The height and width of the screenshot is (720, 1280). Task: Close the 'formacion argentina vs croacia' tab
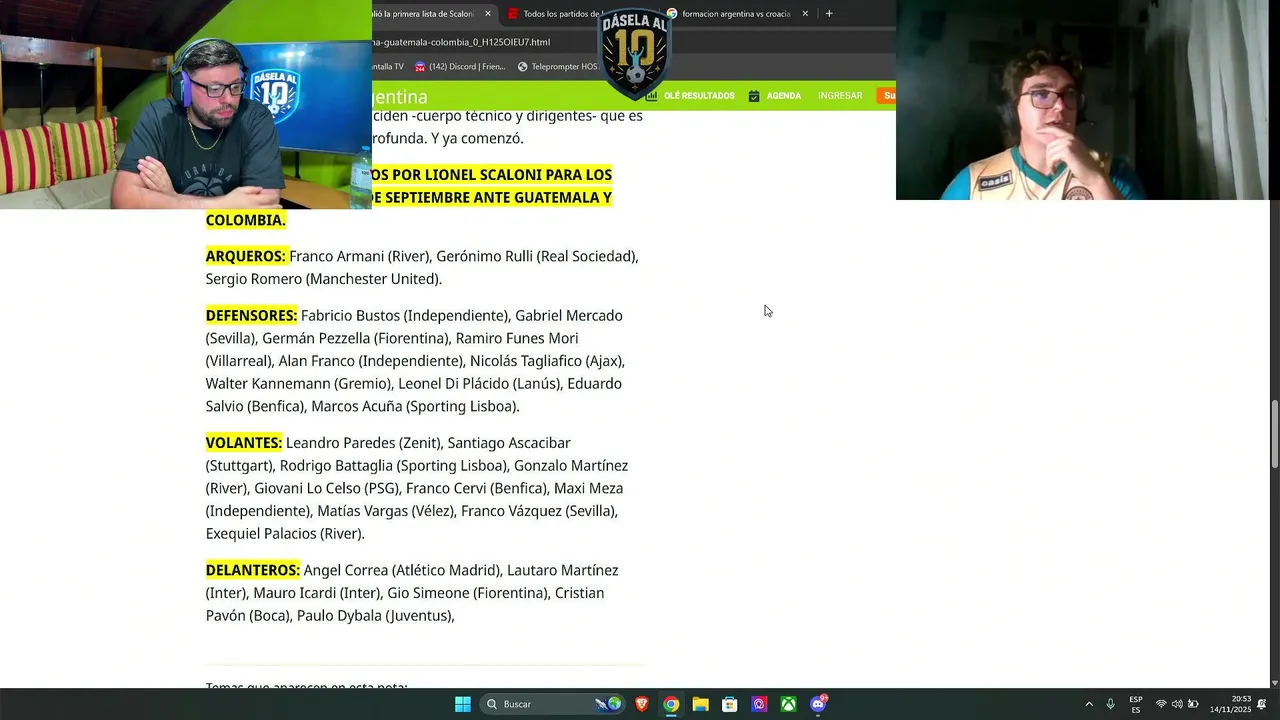pos(805,14)
